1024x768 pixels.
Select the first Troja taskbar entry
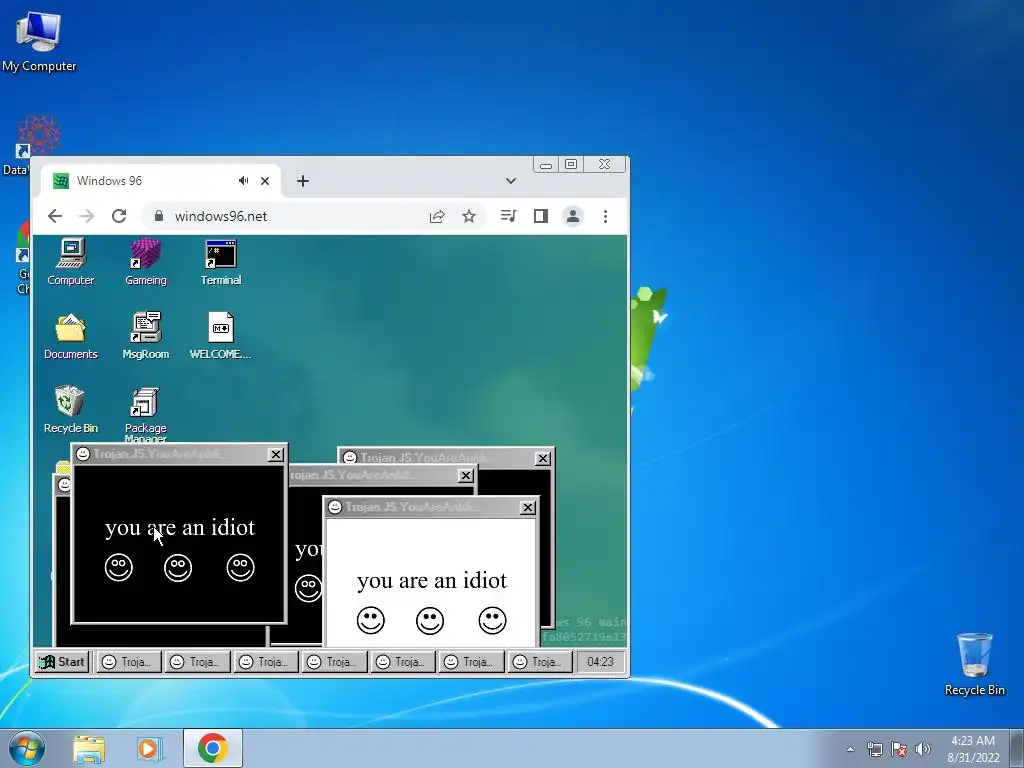point(128,662)
